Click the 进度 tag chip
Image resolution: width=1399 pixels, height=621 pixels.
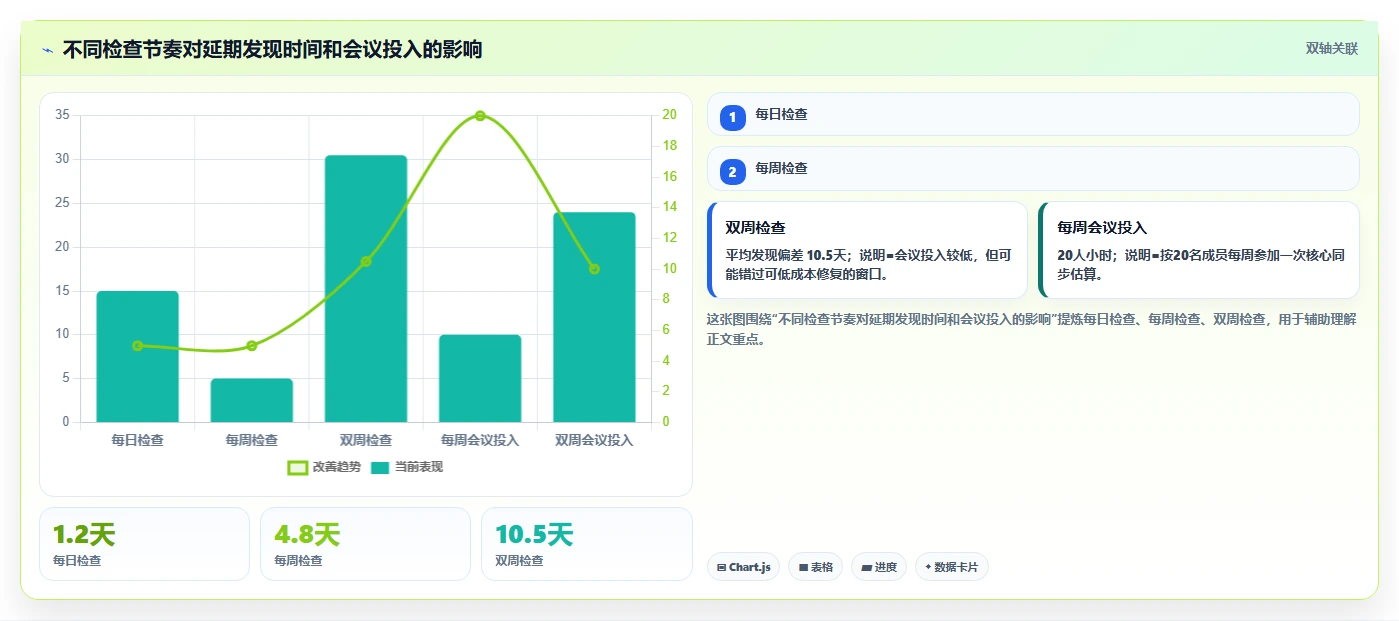pos(879,567)
